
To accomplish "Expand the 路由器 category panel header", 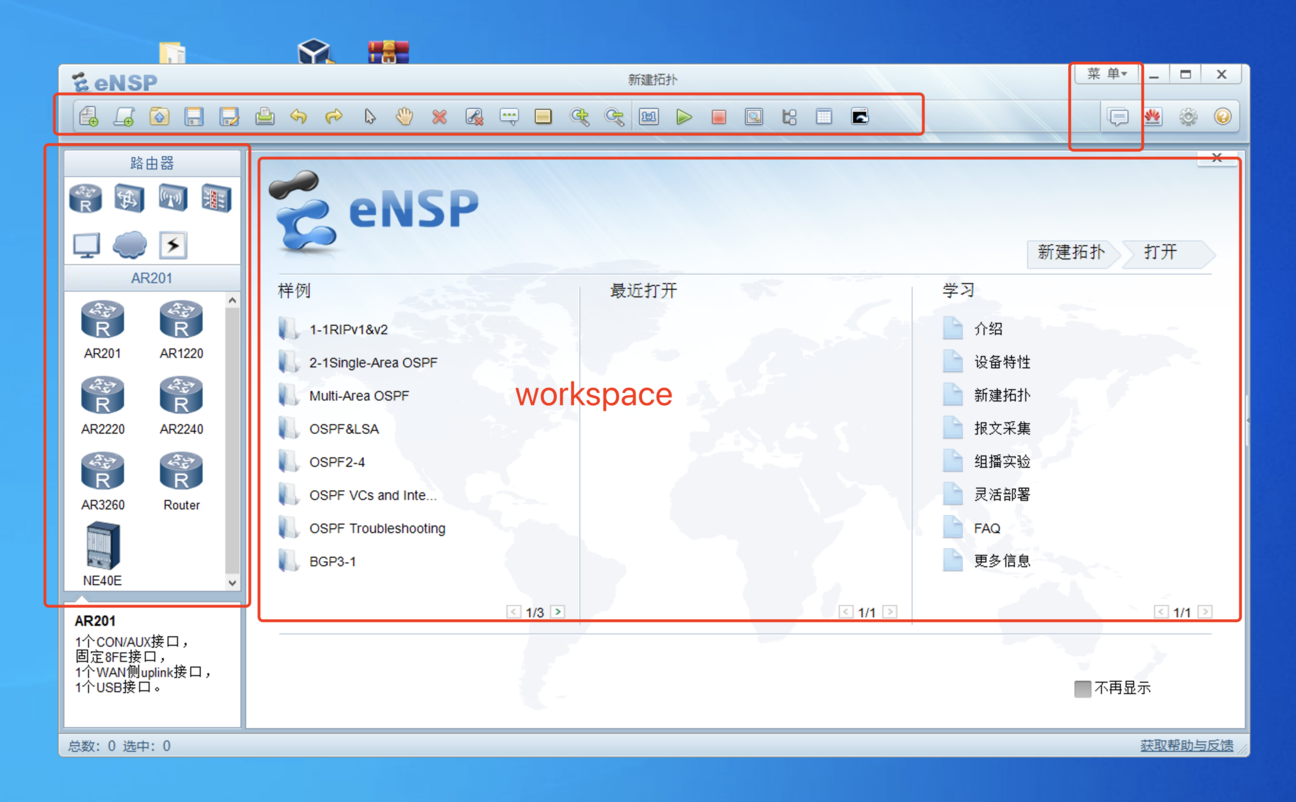I will pos(150,162).
